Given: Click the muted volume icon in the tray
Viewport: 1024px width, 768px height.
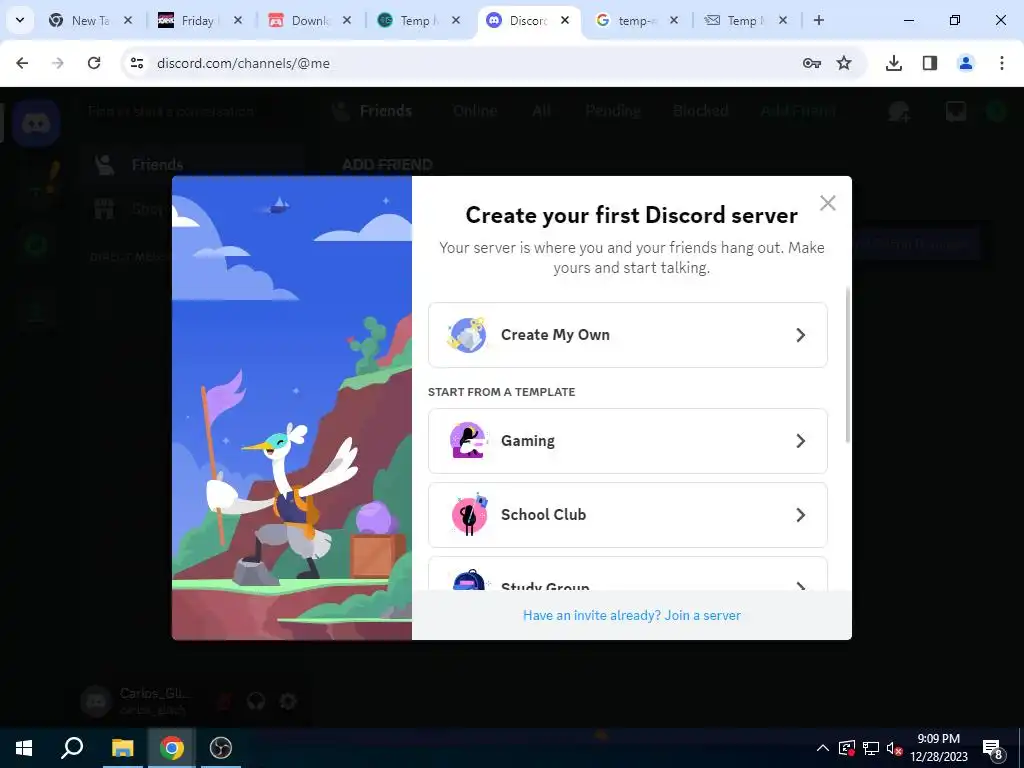Looking at the screenshot, I should (895, 748).
